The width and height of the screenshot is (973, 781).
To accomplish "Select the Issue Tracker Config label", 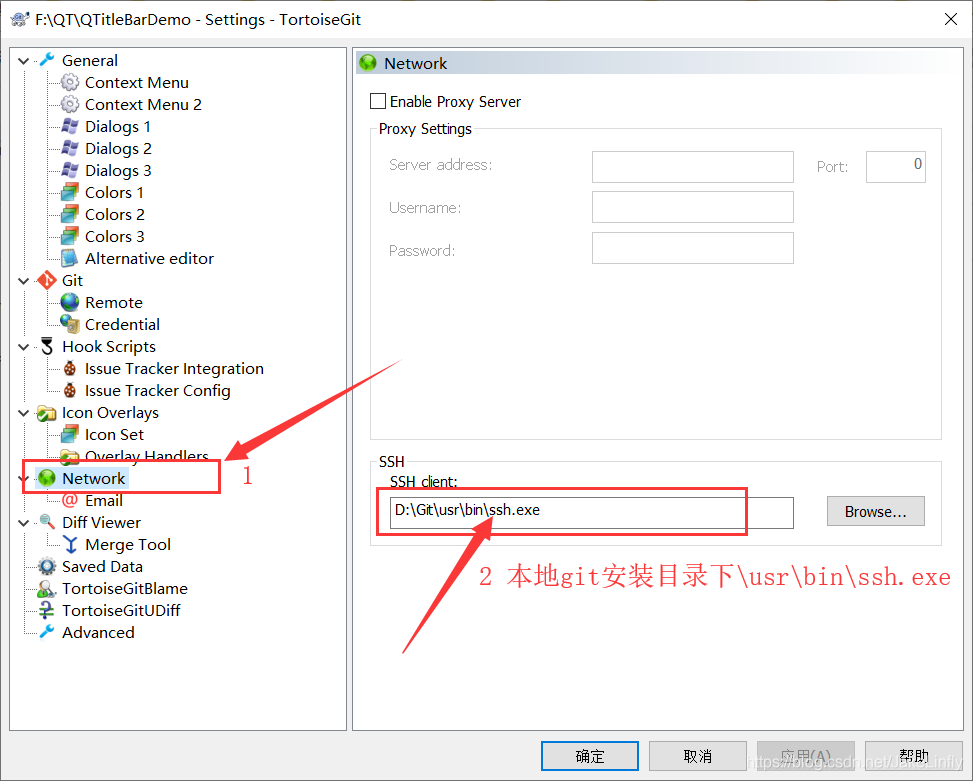I will (x=158, y=391).
